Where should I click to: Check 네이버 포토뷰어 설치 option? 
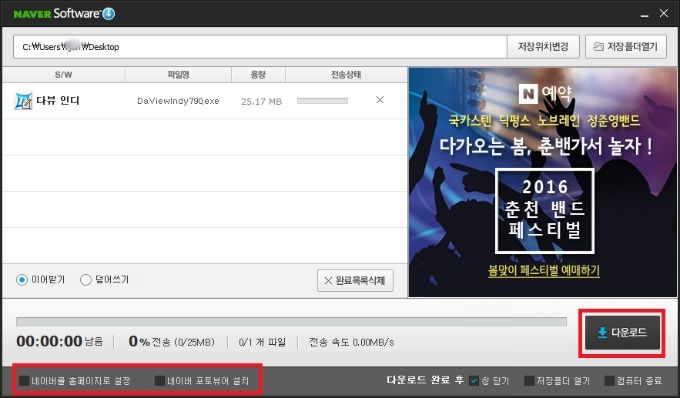click(x=160, y=381)
